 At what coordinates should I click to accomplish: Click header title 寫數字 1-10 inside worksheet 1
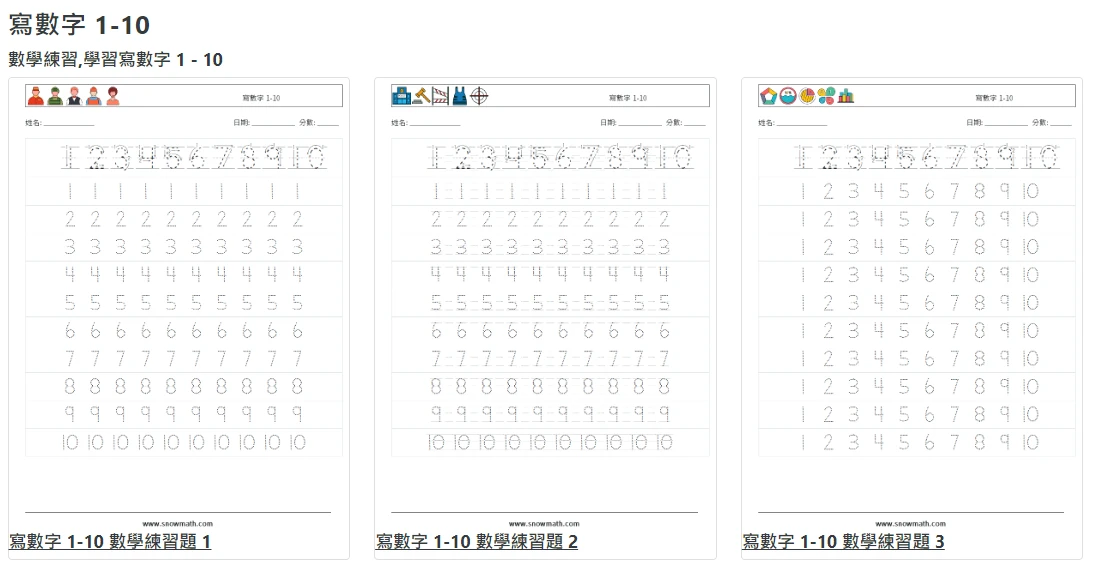coord(261,98)
